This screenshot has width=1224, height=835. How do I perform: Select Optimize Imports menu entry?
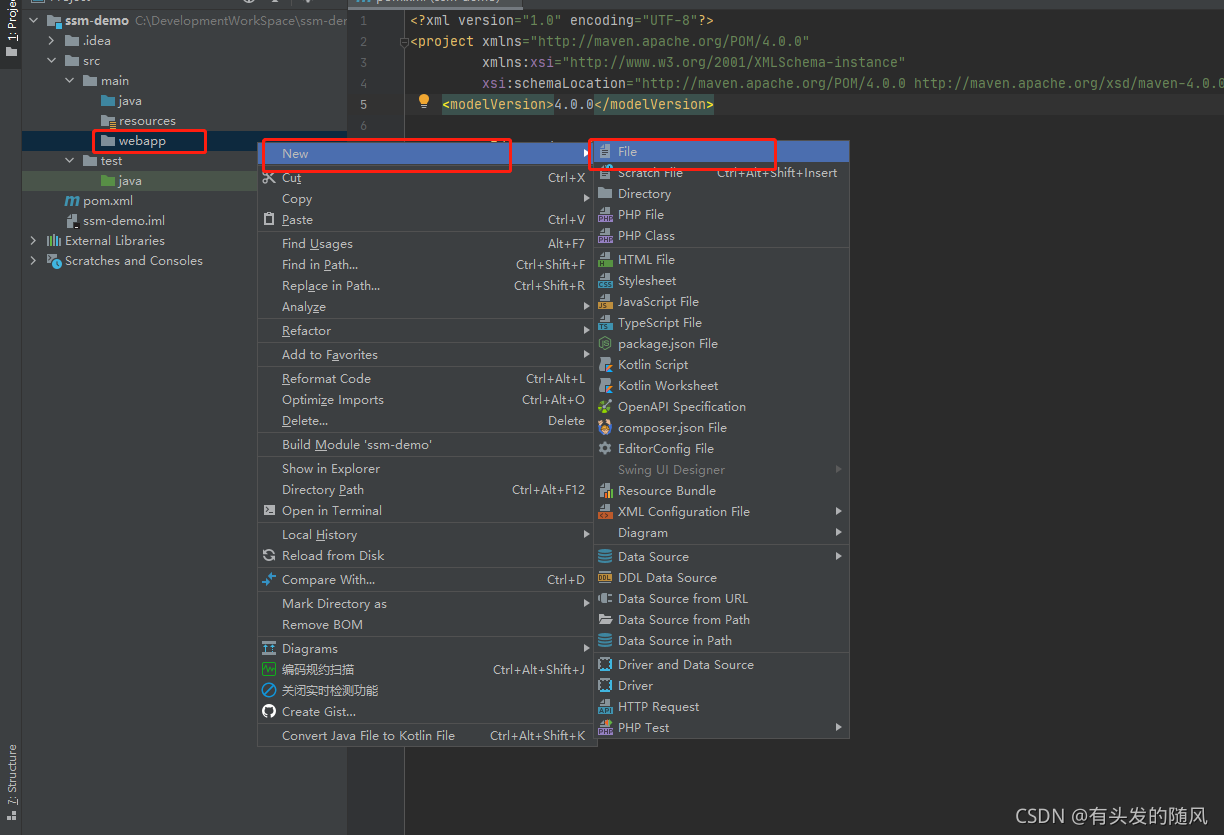[426, 400]
